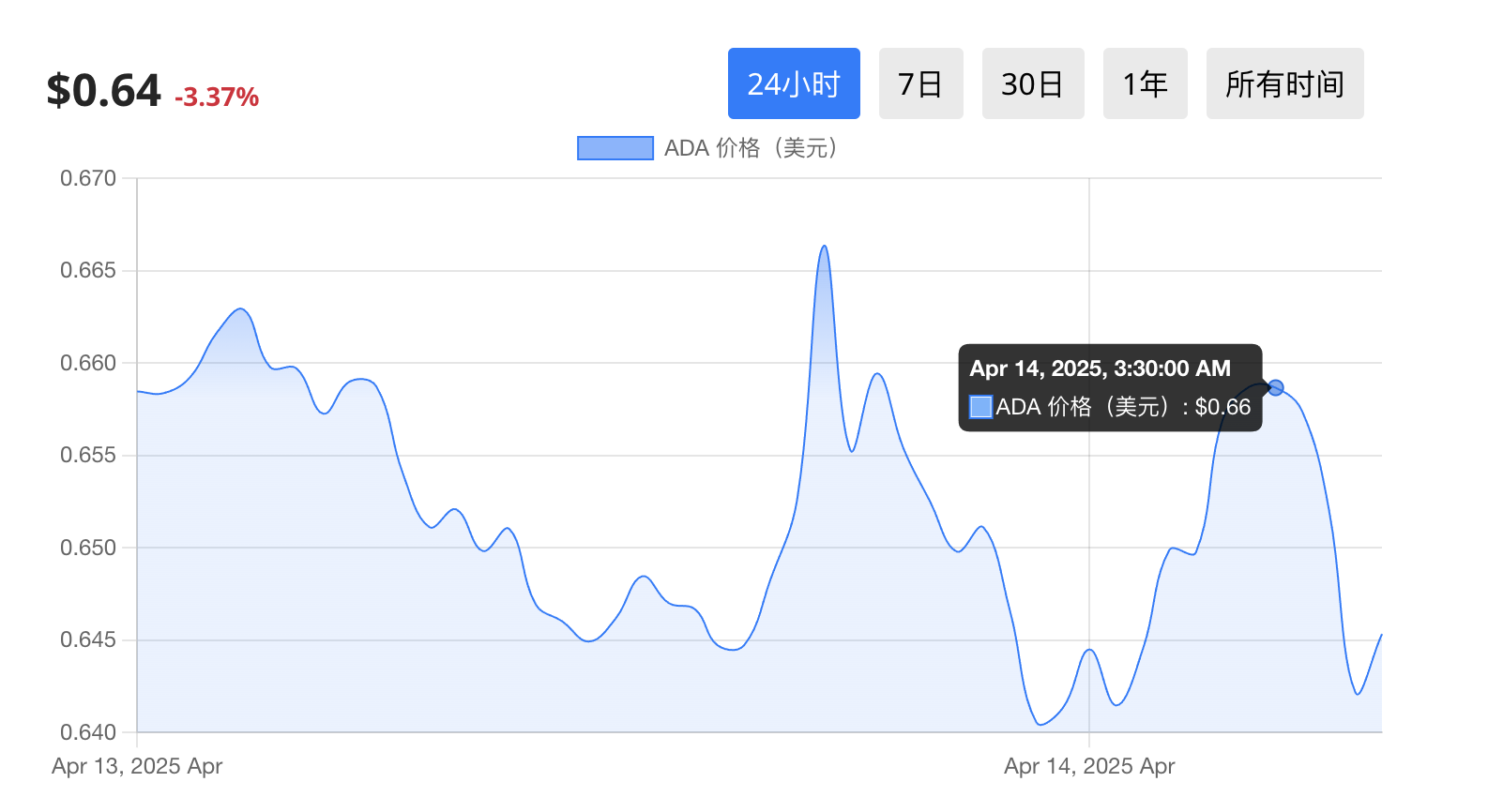The image size is (1488, 812).
Task: Click the tallest peak of the price line
Action: pos(824,247)
